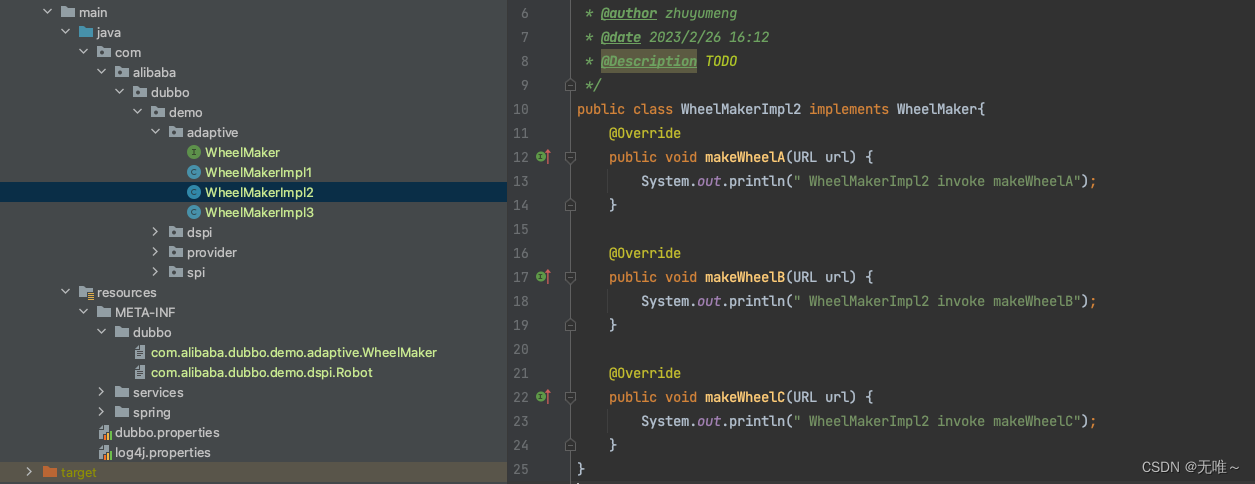Screen dimensions: 1255x484
Task: Click the META-INF folder icon
Action: (x=104, y=312)
